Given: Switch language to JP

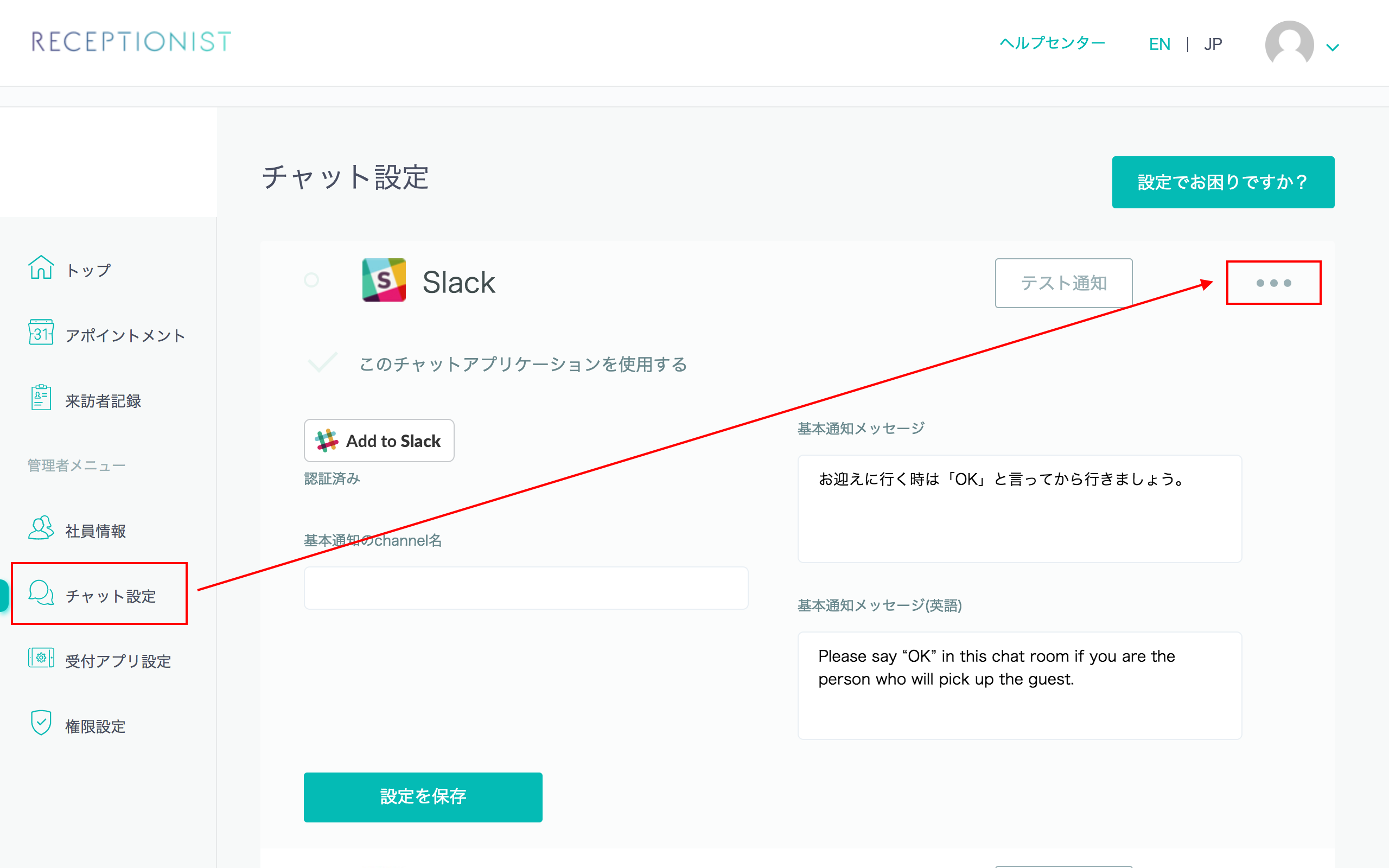Looking at the screenshot, I should point(1213,44).
